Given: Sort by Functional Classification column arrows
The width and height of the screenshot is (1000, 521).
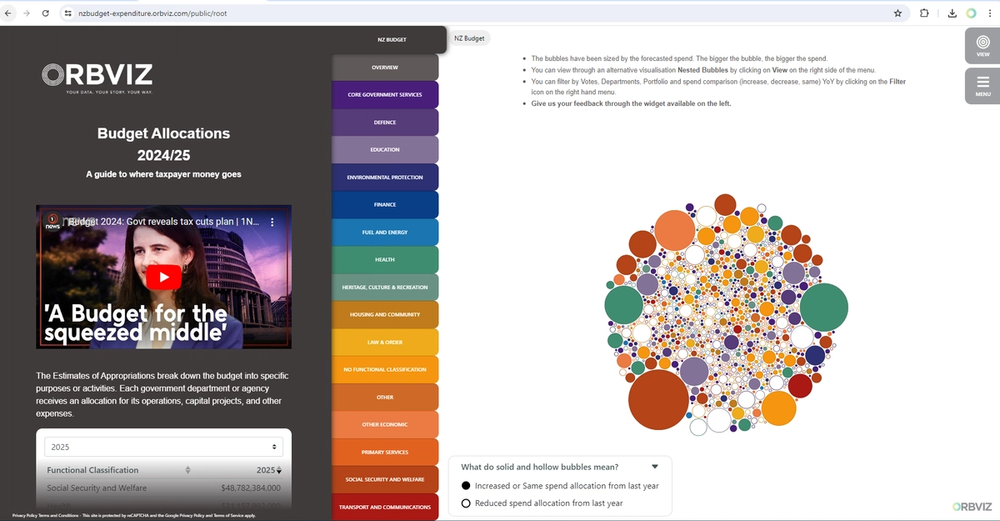Looking at the screenshot, I should point(188,470).
